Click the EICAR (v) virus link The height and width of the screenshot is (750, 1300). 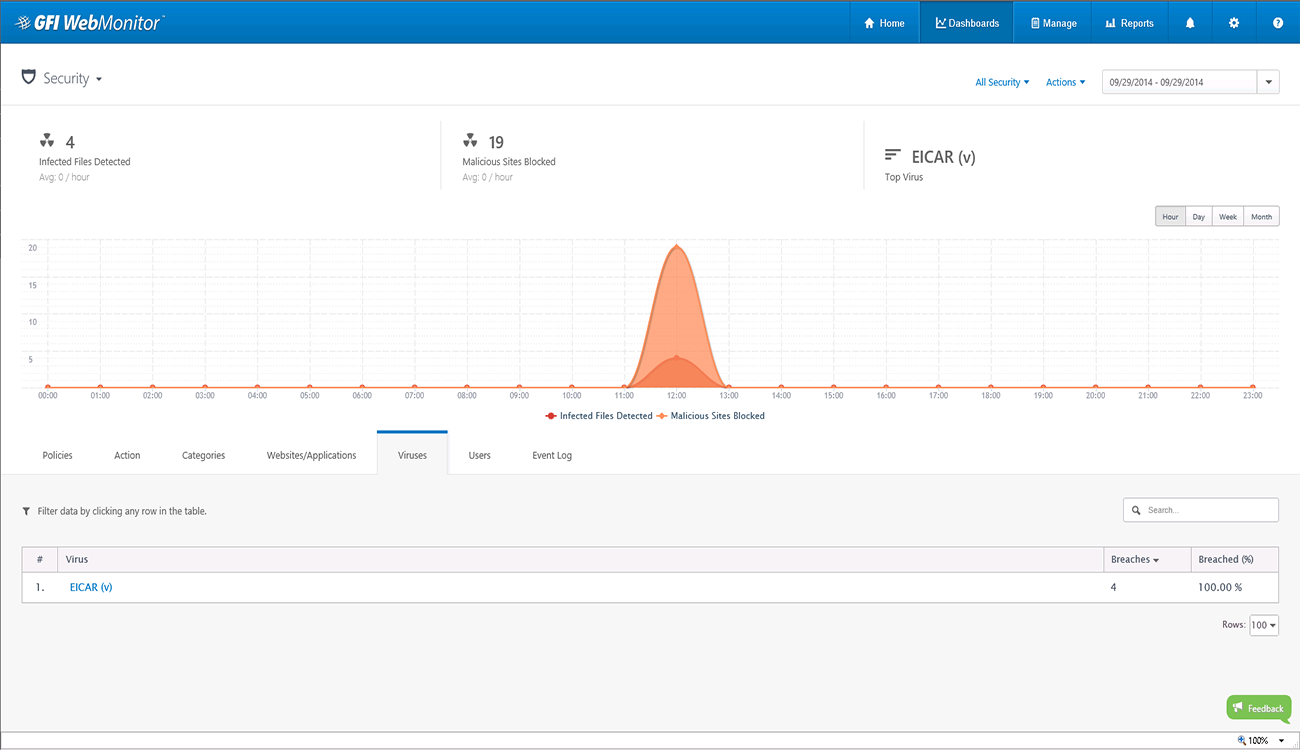click(x=91, y=587)
